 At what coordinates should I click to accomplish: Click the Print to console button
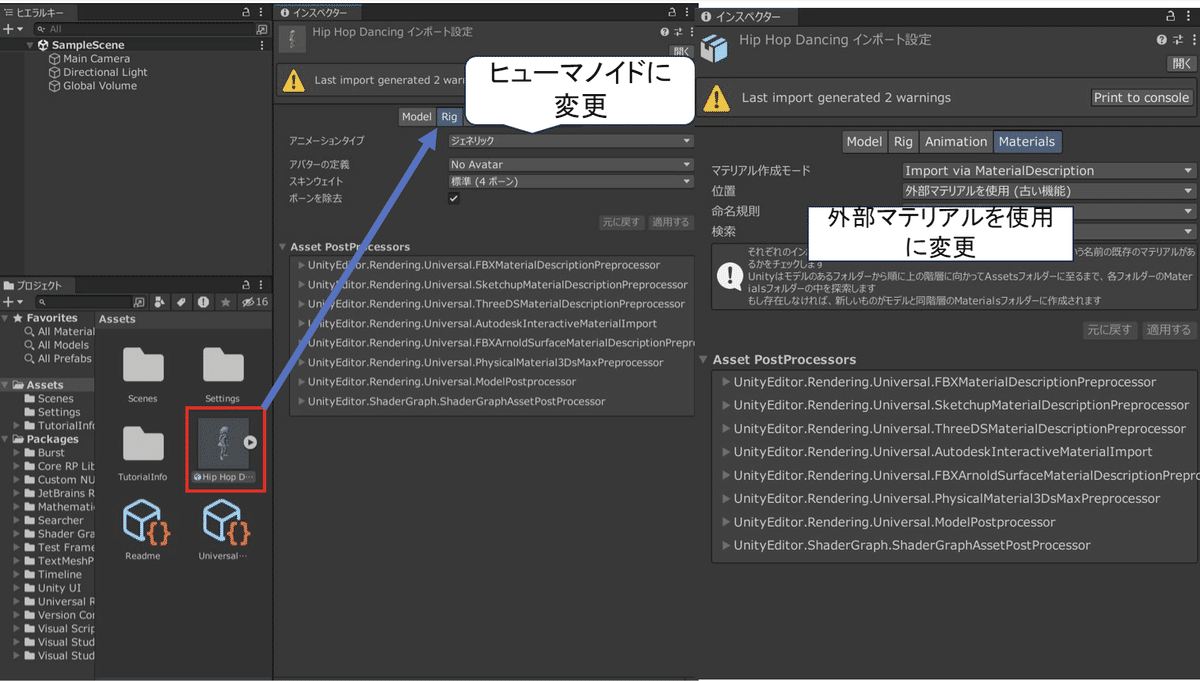click(1141, 98)
